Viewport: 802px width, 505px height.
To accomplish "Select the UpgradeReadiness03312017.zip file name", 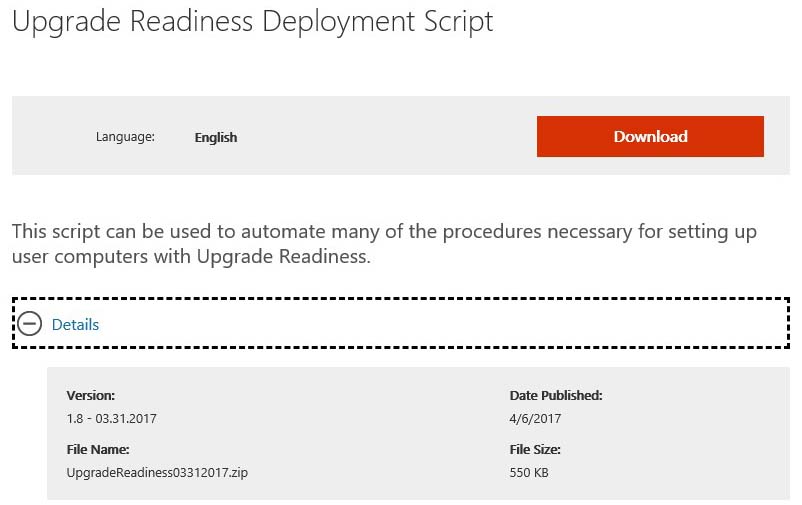I will (157, 472).
